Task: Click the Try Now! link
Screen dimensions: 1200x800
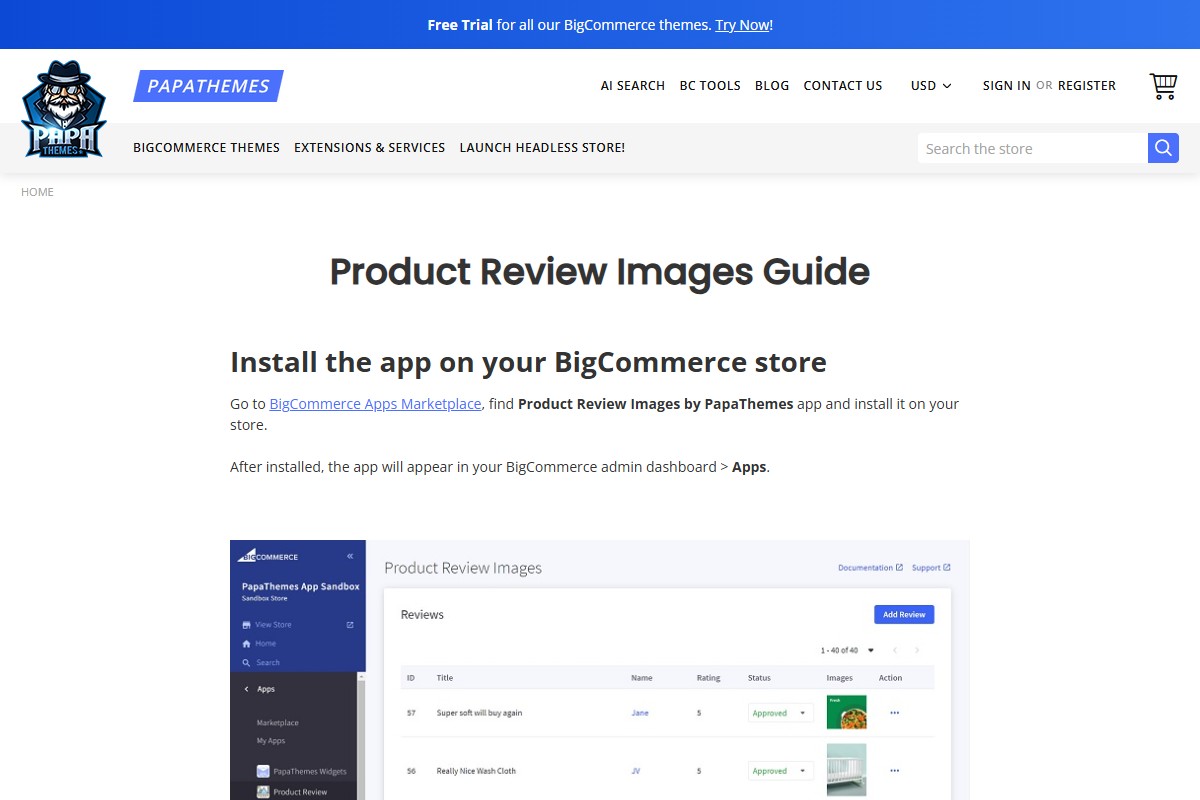Action: tap(742, 24)
